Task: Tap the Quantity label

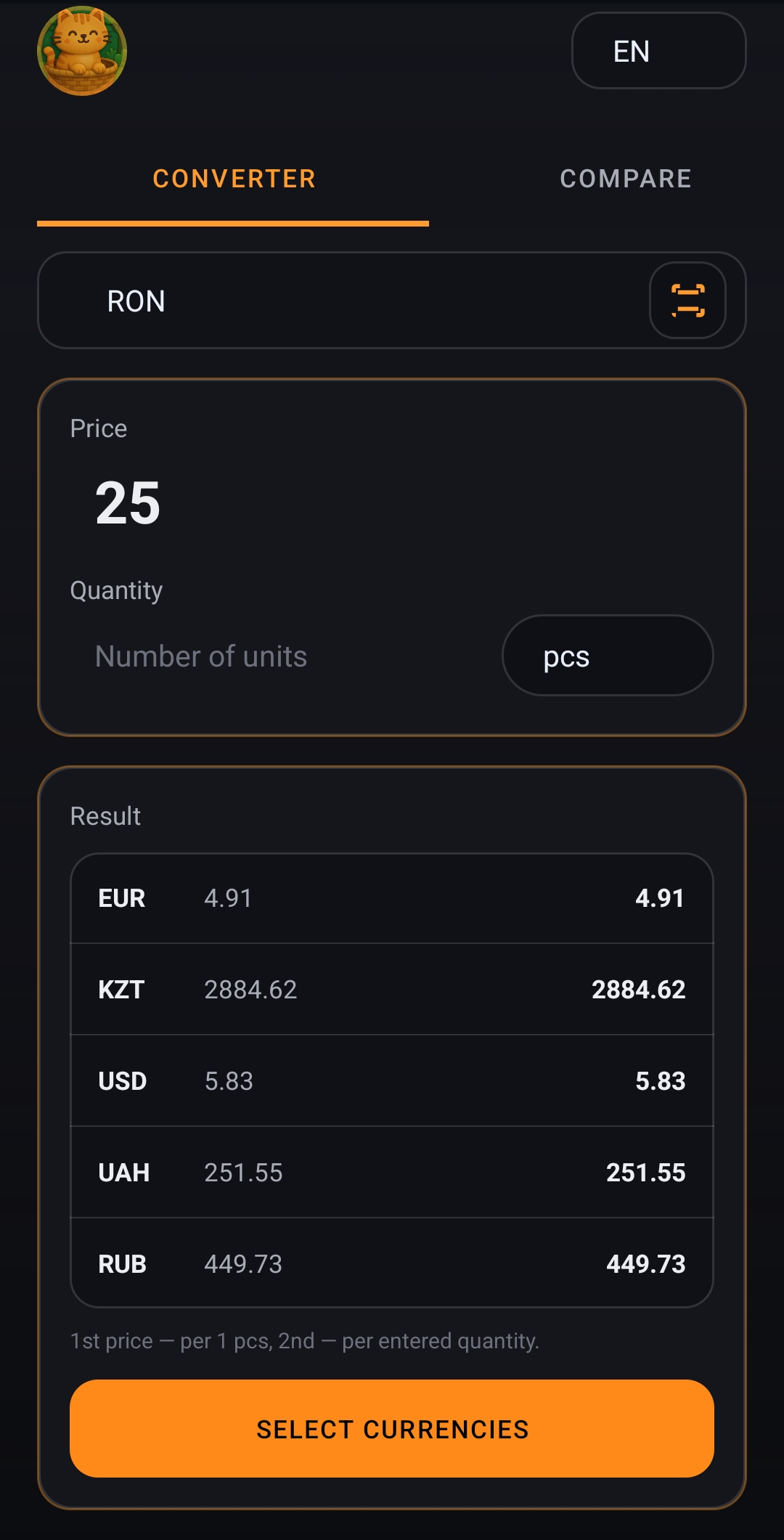Action: pyautogui.click(x=116, y=590)
